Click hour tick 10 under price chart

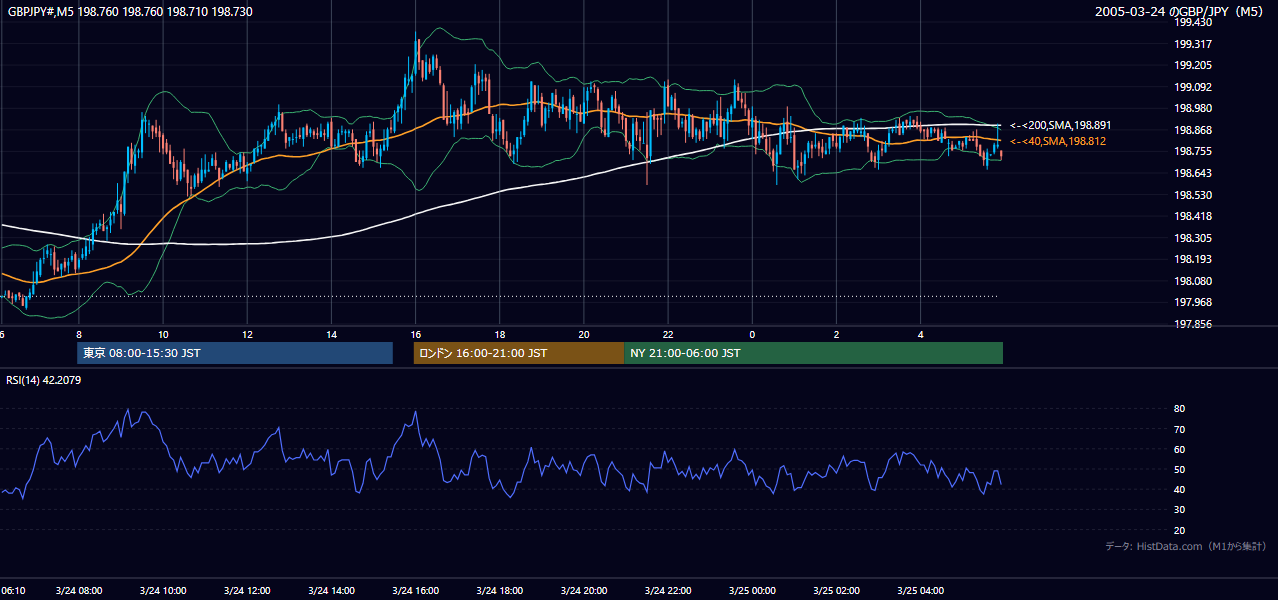(162, 335)
